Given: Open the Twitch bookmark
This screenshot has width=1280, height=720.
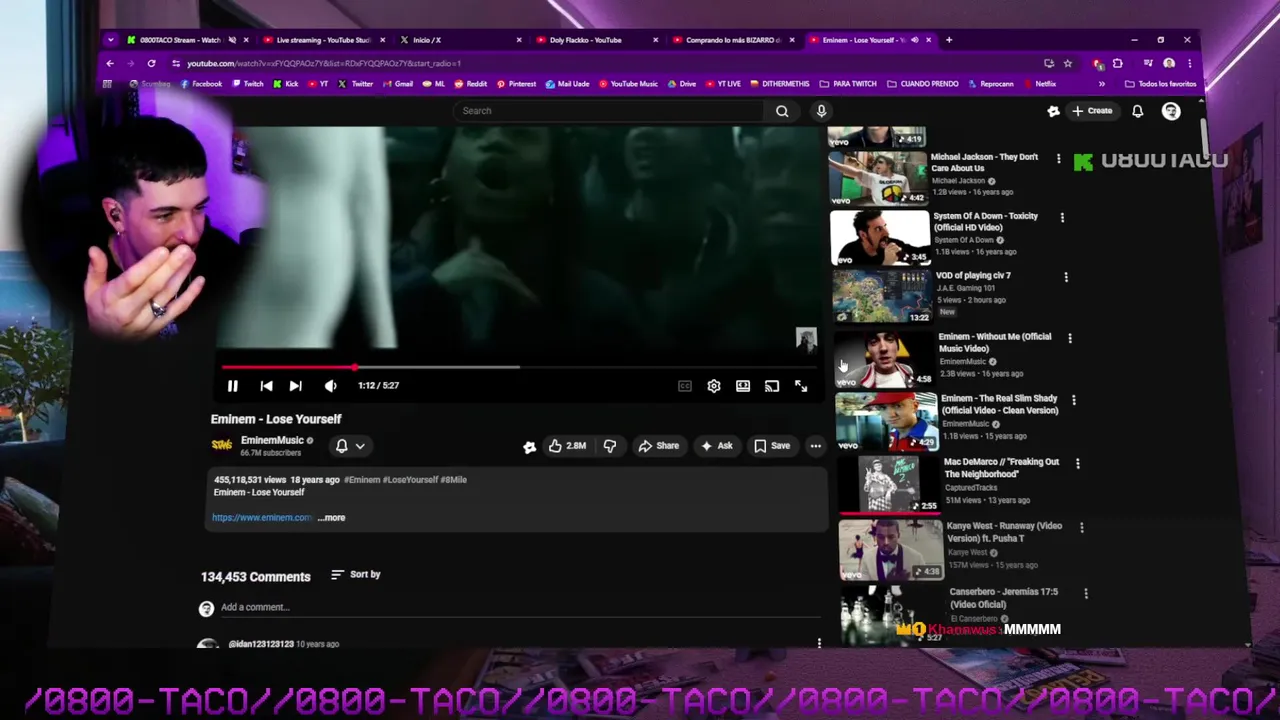Looking at the screenshot, I should (247, 84).
